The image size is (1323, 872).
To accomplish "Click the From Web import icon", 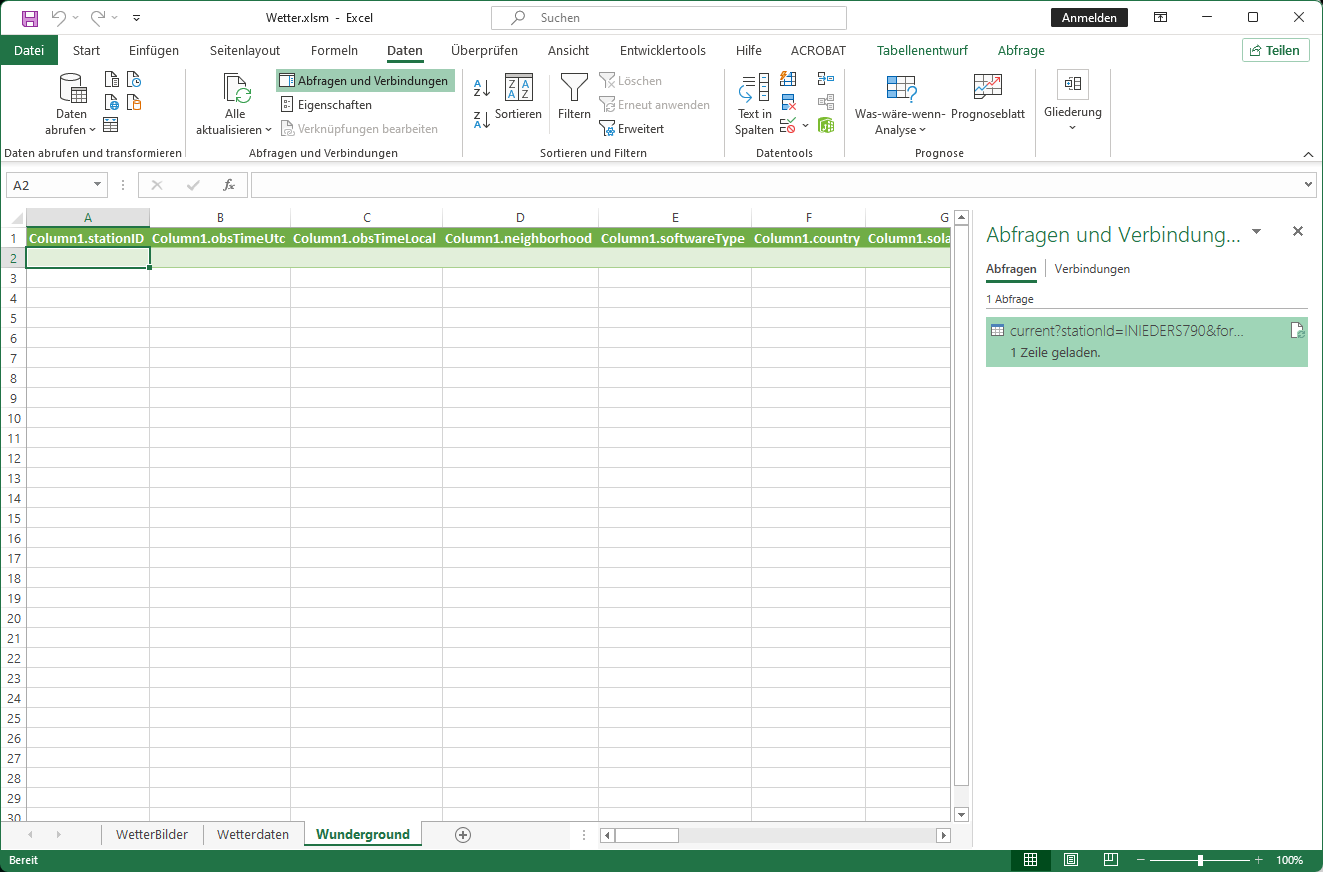I will pos(112,102).
